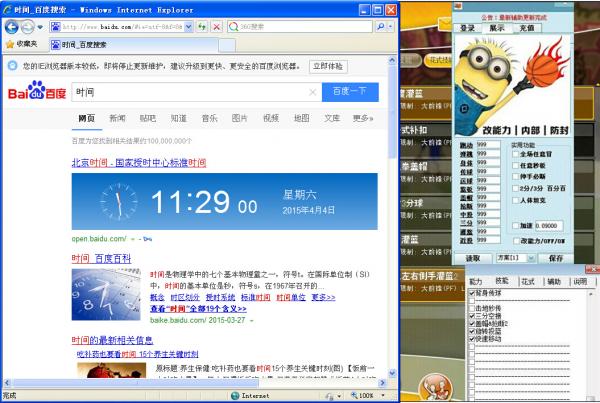This screenshot has height=403, width=600.
Task: Open 收藏夹 favorites star button
Action: pyautogui.click(x=22, y=44)
